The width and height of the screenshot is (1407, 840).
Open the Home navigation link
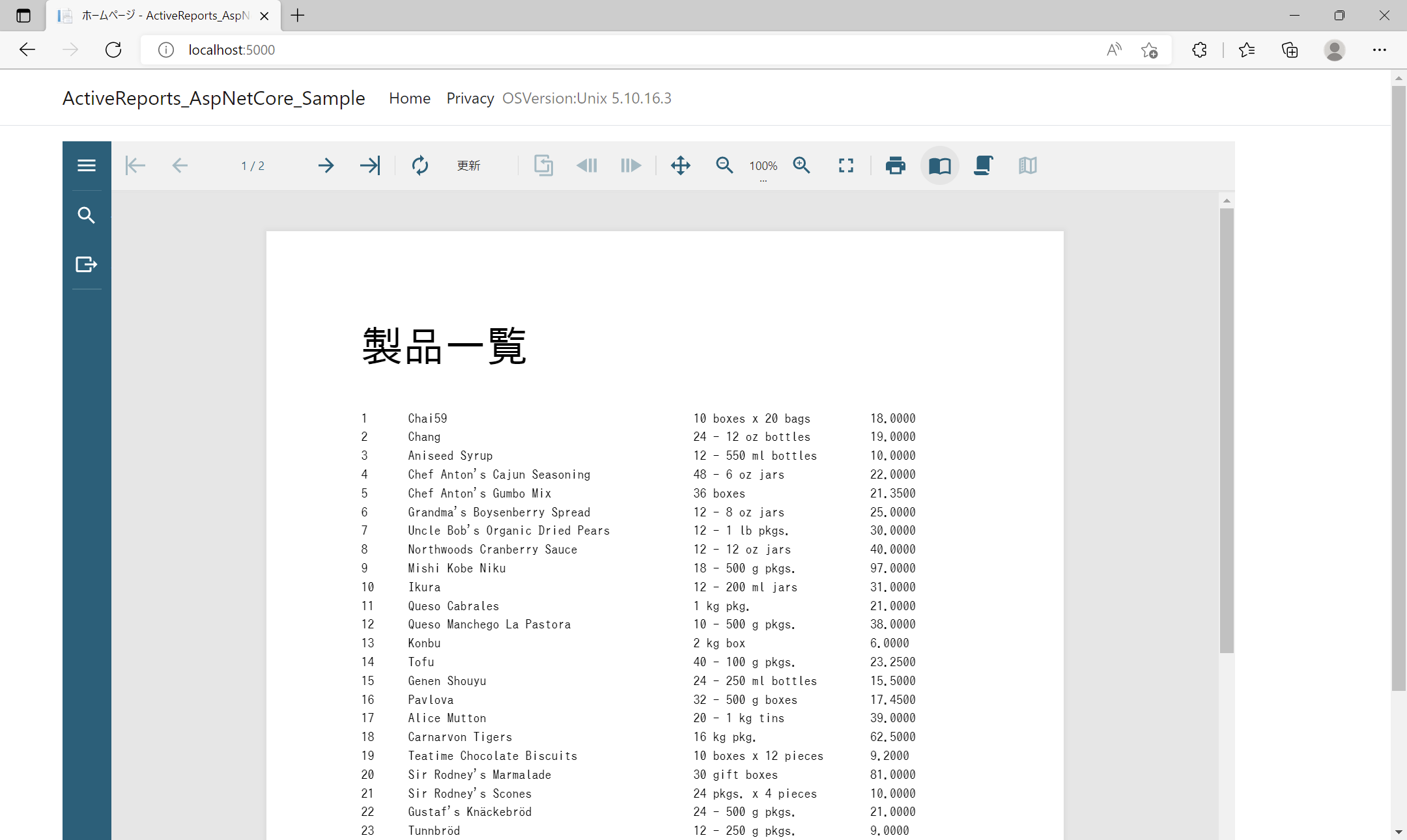[x=410, y=98]
